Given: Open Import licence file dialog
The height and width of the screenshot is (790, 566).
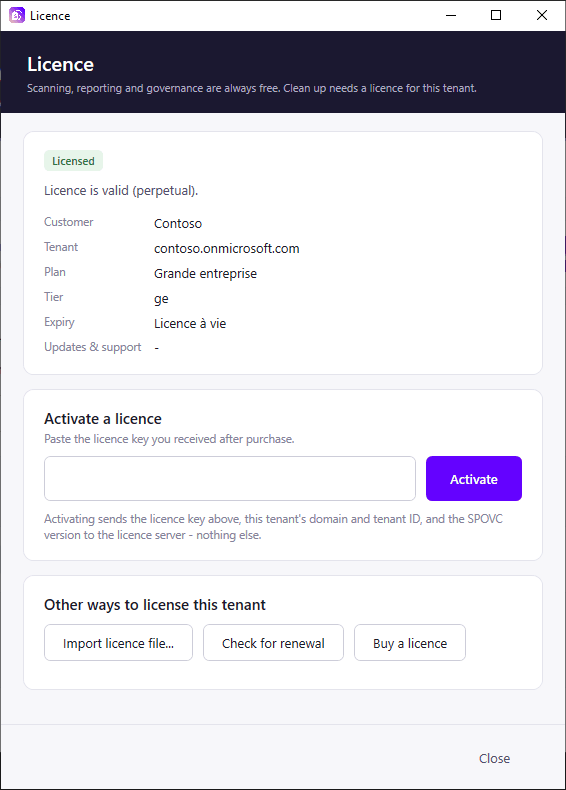Looking at the screenshot, I should (118, 643).
